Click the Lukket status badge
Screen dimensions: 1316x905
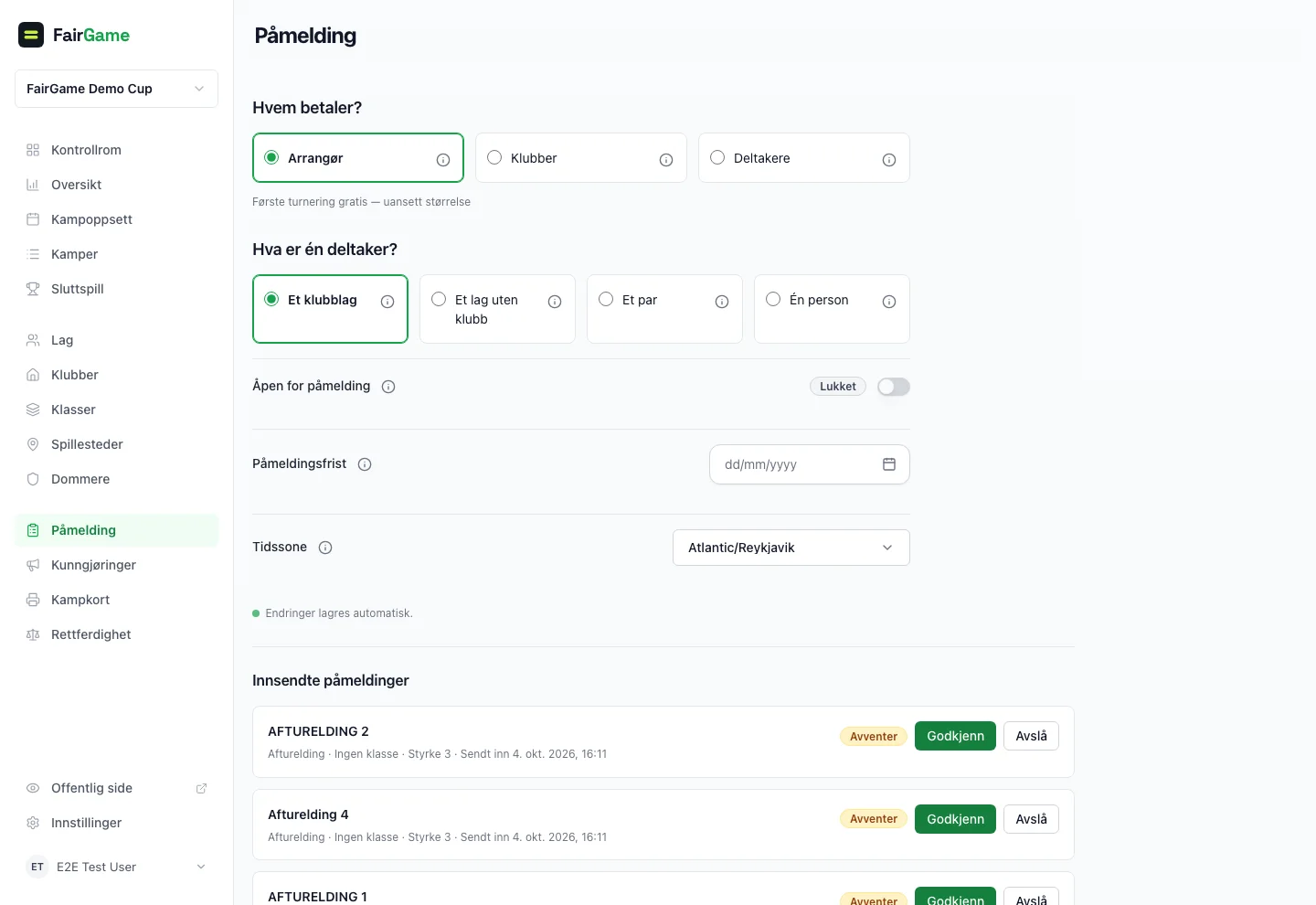pyautogui.click(x=838, y=387)
